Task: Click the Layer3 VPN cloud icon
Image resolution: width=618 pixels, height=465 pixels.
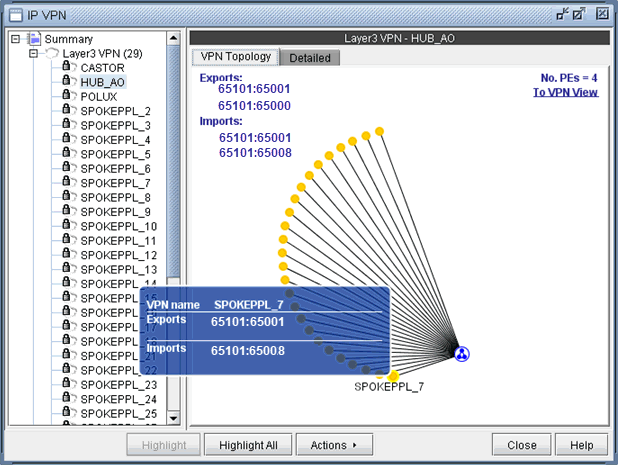Action: coord(51,53)
